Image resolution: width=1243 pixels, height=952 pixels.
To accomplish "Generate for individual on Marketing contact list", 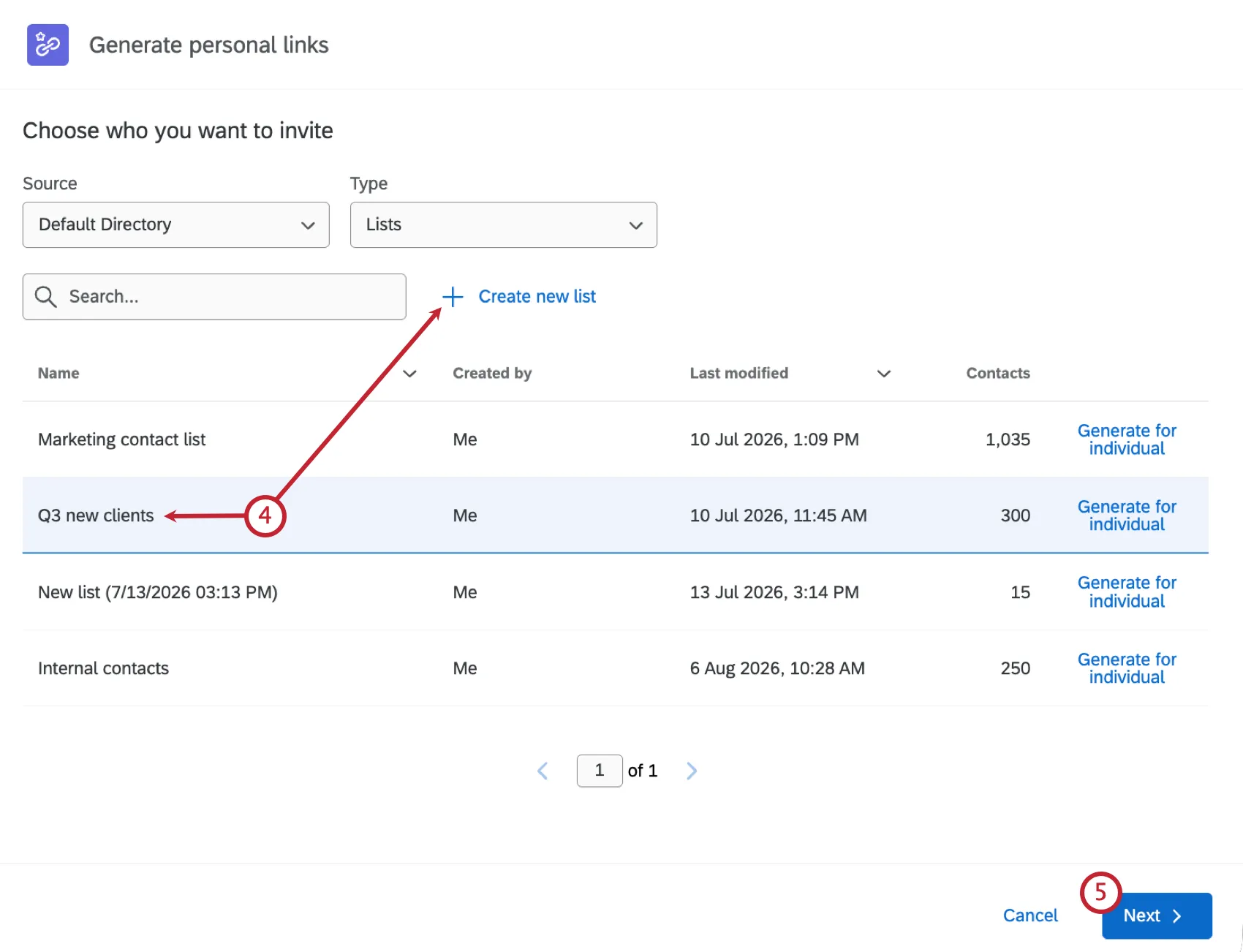I will [x=1127, y=439].
